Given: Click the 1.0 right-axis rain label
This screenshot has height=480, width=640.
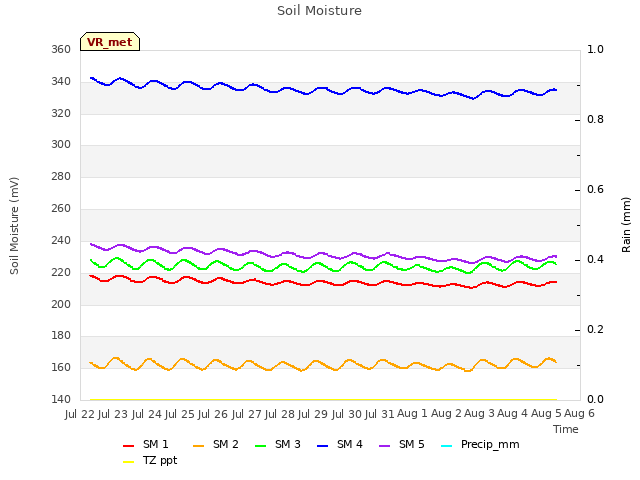Looking at the screenshot, I should pos(595,50).
